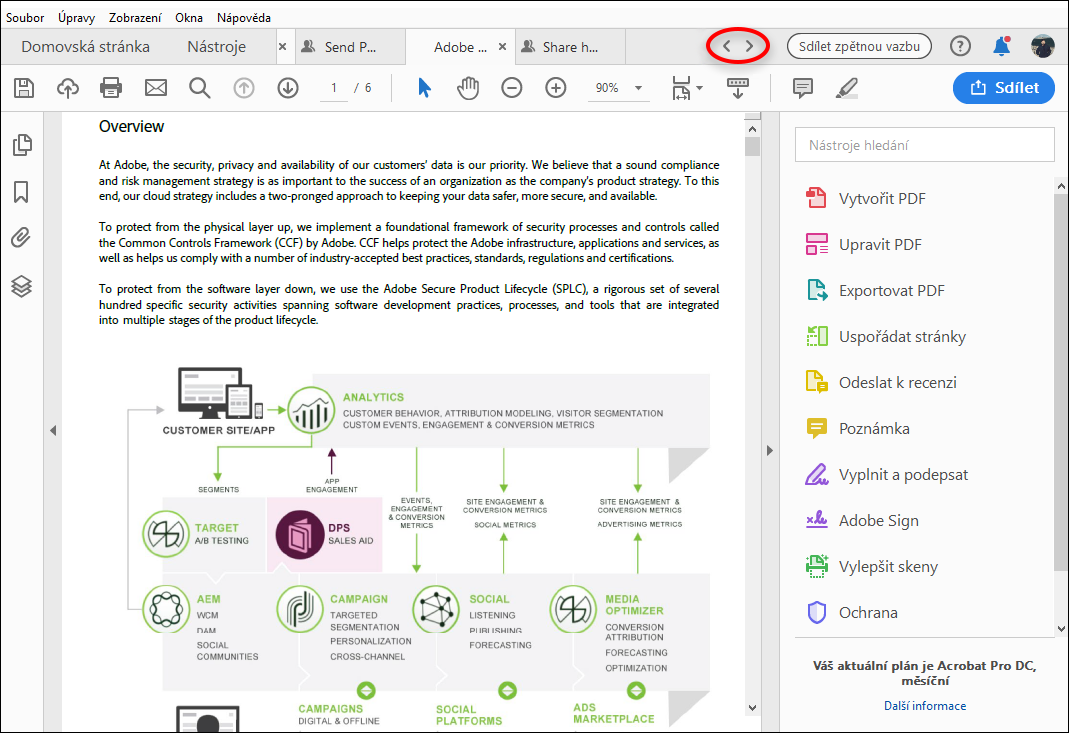Open page thumbnails panel
The width and height of the screenshot is (1069, 733).
(22, 145)
